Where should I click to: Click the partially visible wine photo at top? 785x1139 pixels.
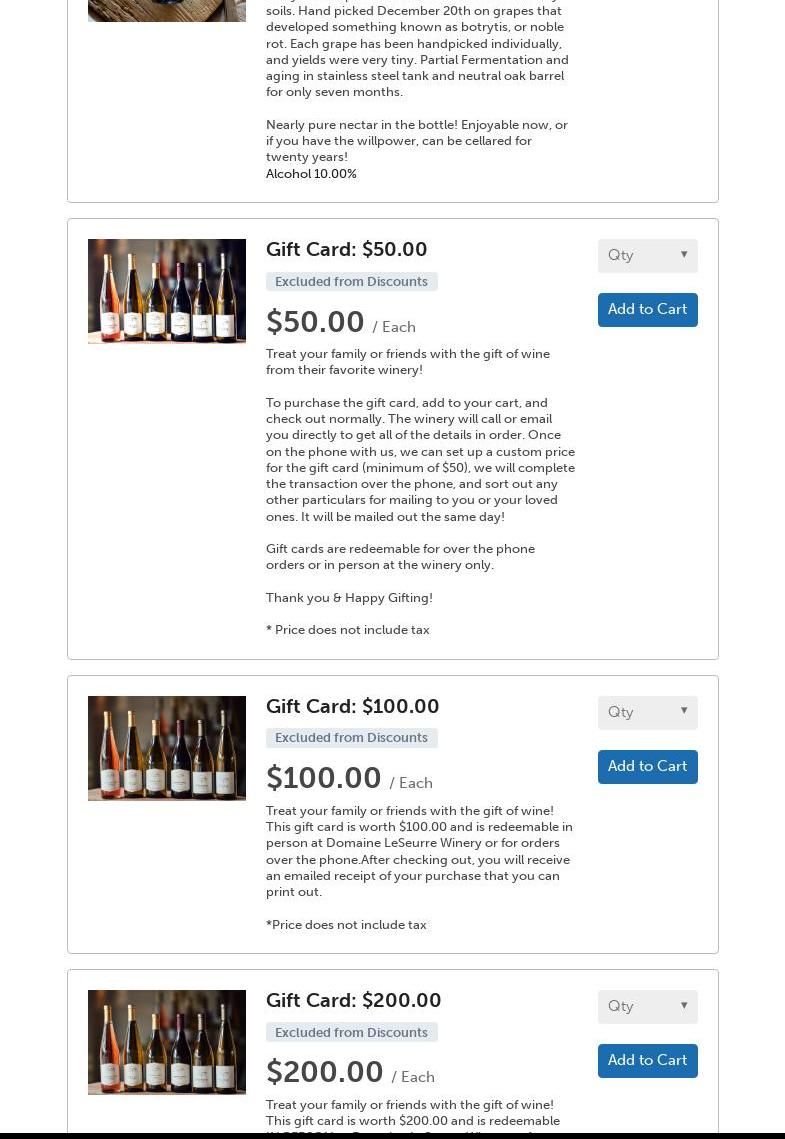(x=167, y=11)
